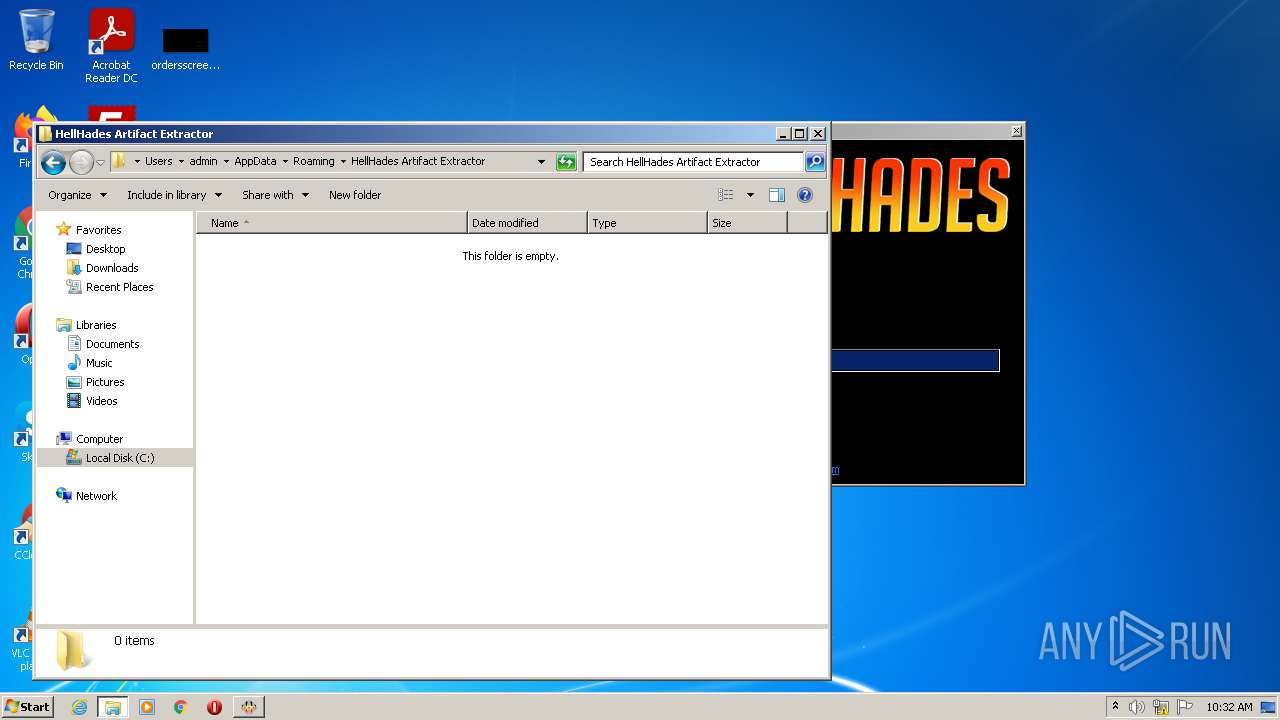
Task: Open Opera from the taskbar
Action: [214, 707]
